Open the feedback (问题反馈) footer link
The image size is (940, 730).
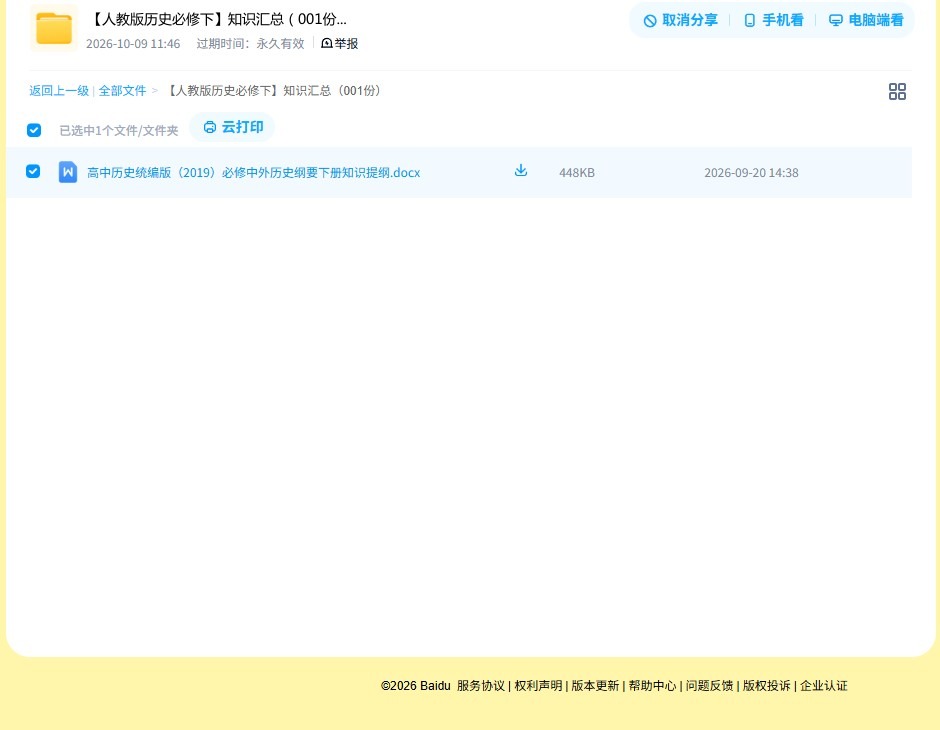tap(709, 686)
